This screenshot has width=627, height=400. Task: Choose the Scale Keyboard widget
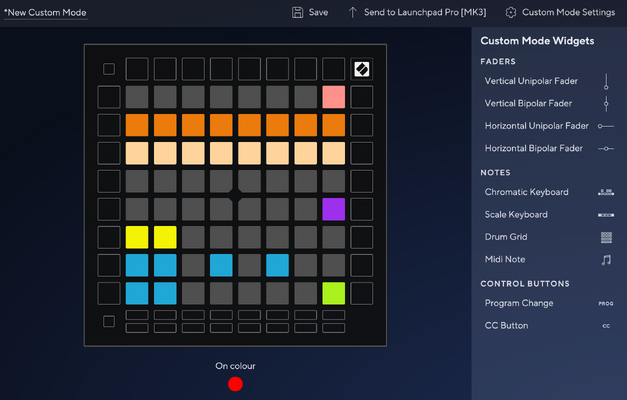(x=547, y=214)
